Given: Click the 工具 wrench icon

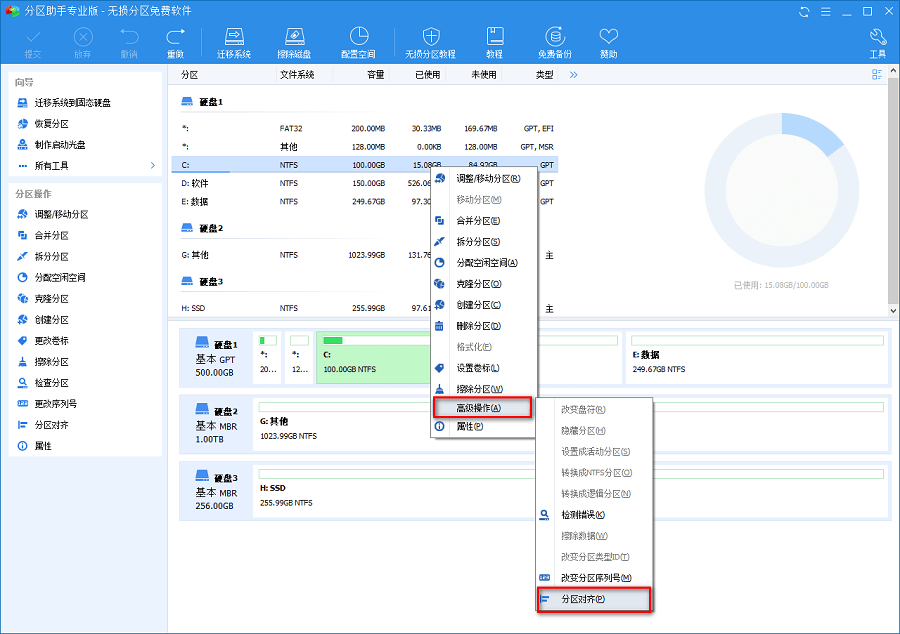Looking at the screenshot, I should tap(877, 42).
